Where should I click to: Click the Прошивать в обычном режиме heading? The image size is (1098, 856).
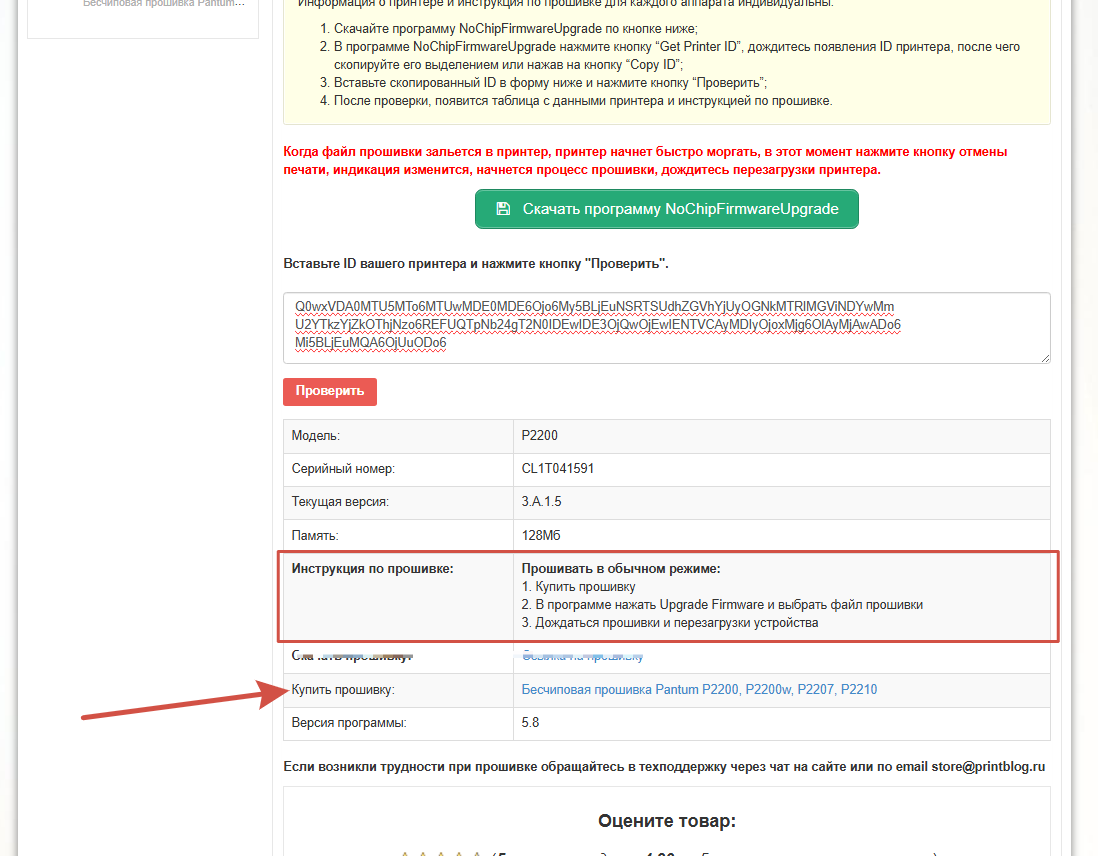pyautogui.click(x=621, y=569)
